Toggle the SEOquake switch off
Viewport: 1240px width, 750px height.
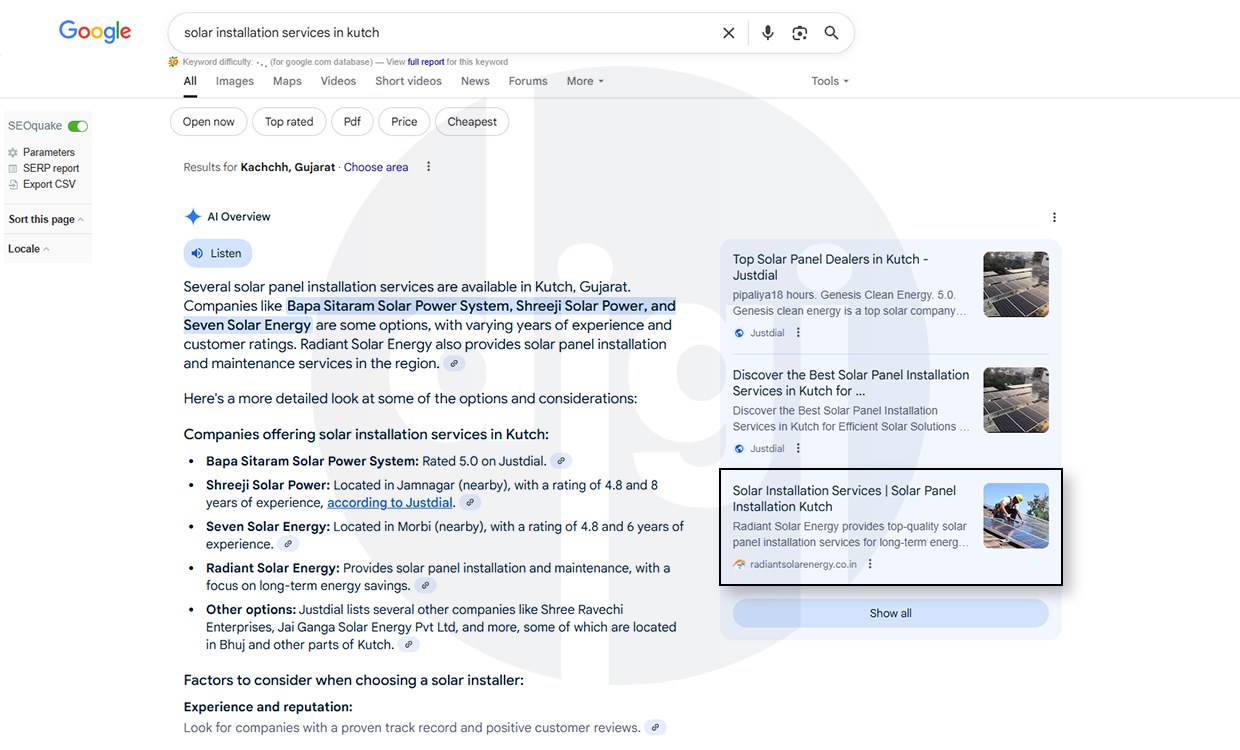click(77, 126)
